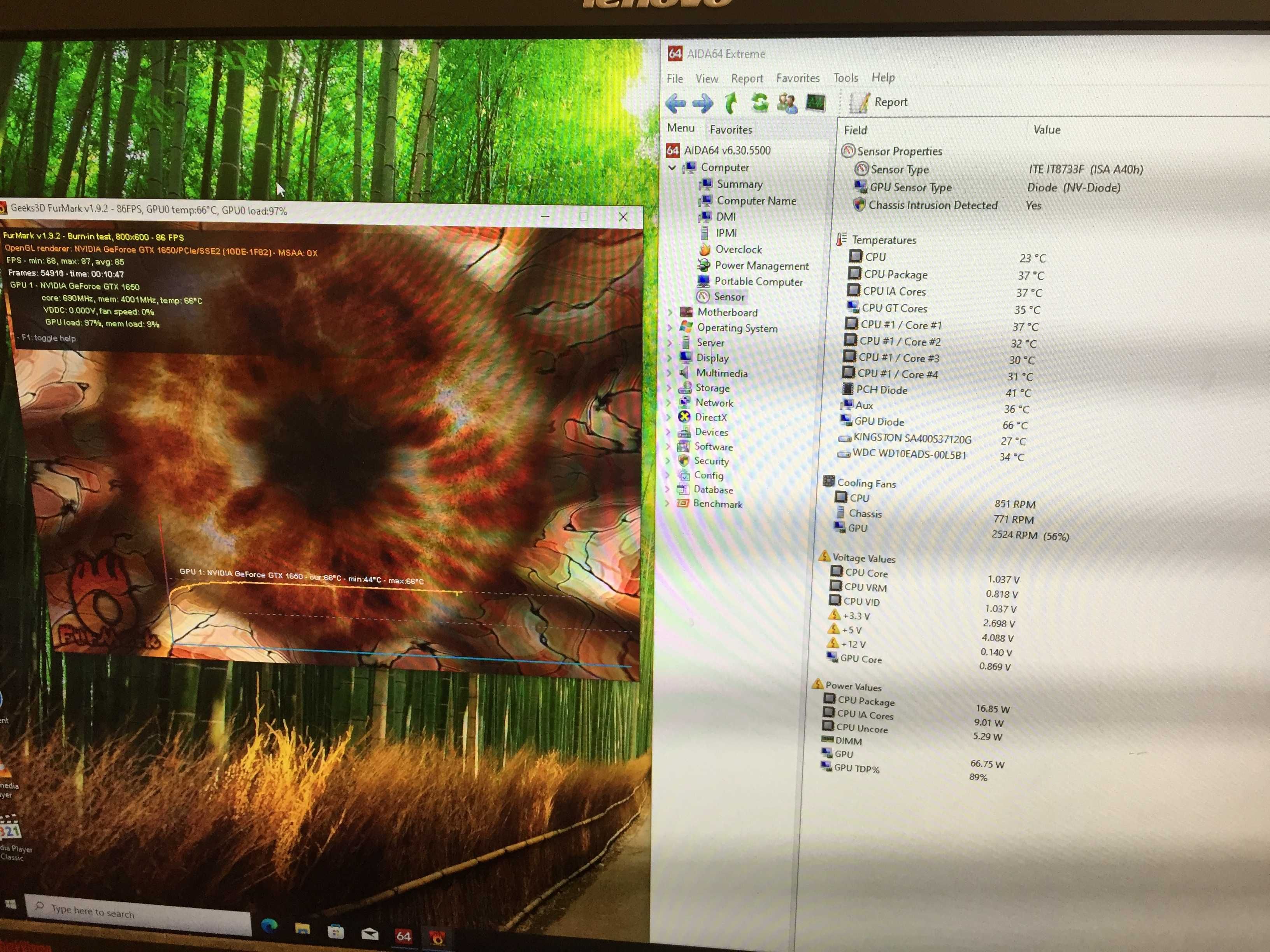Click the green monitor toolbar icon
This screenshot has width=1270, height=952.
point(815,103)
